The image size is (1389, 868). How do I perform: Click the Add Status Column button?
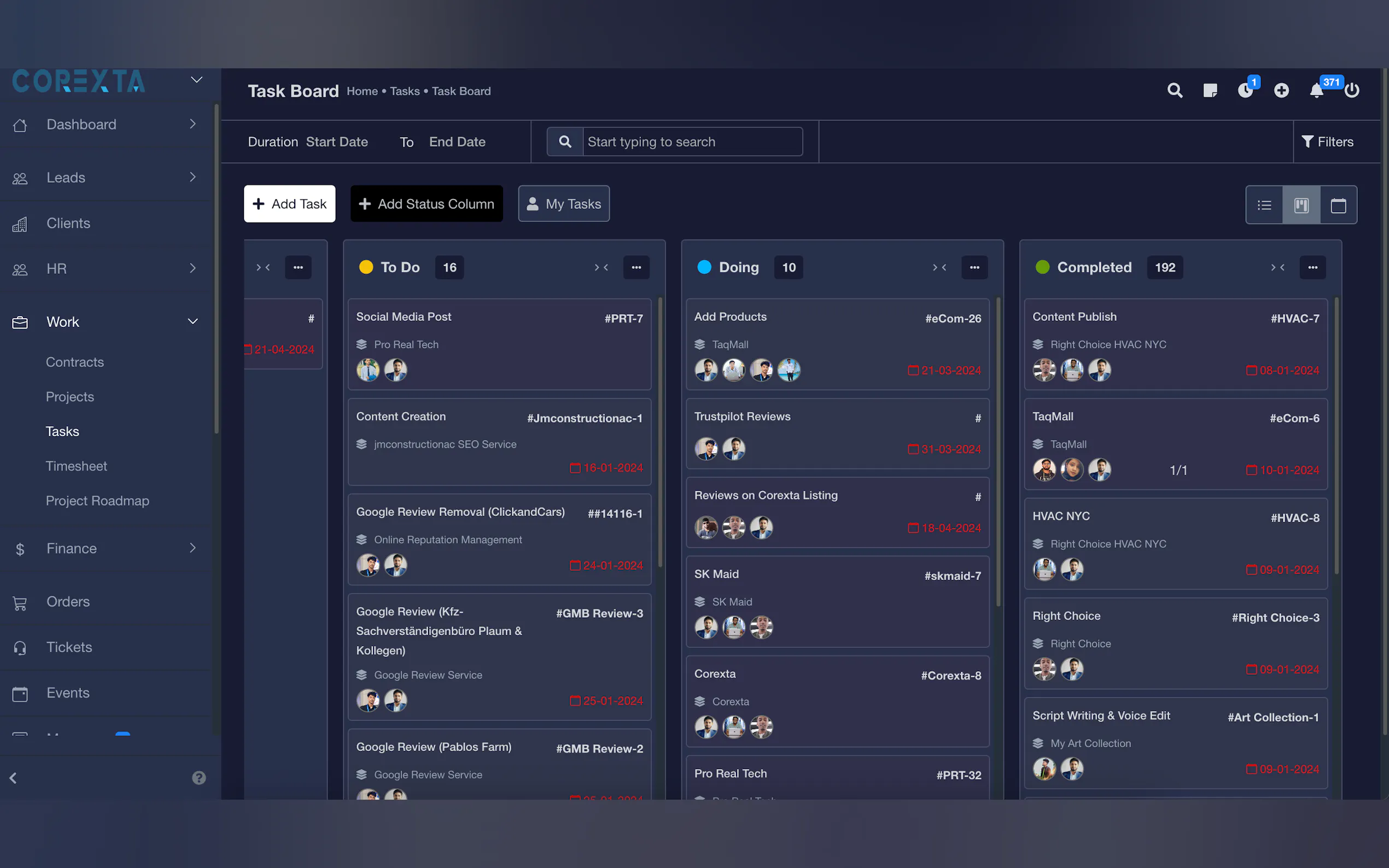(x=427, y=204)
